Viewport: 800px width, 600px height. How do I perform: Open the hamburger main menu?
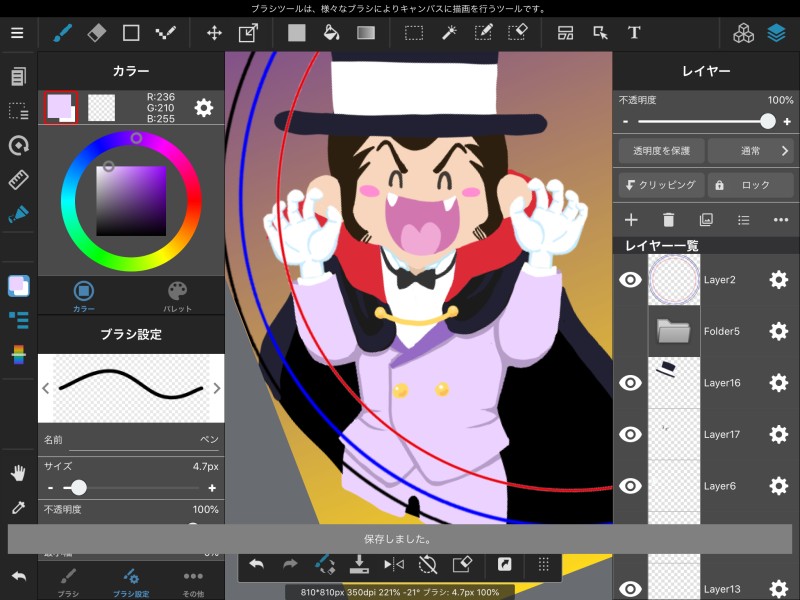click(17, 33)
